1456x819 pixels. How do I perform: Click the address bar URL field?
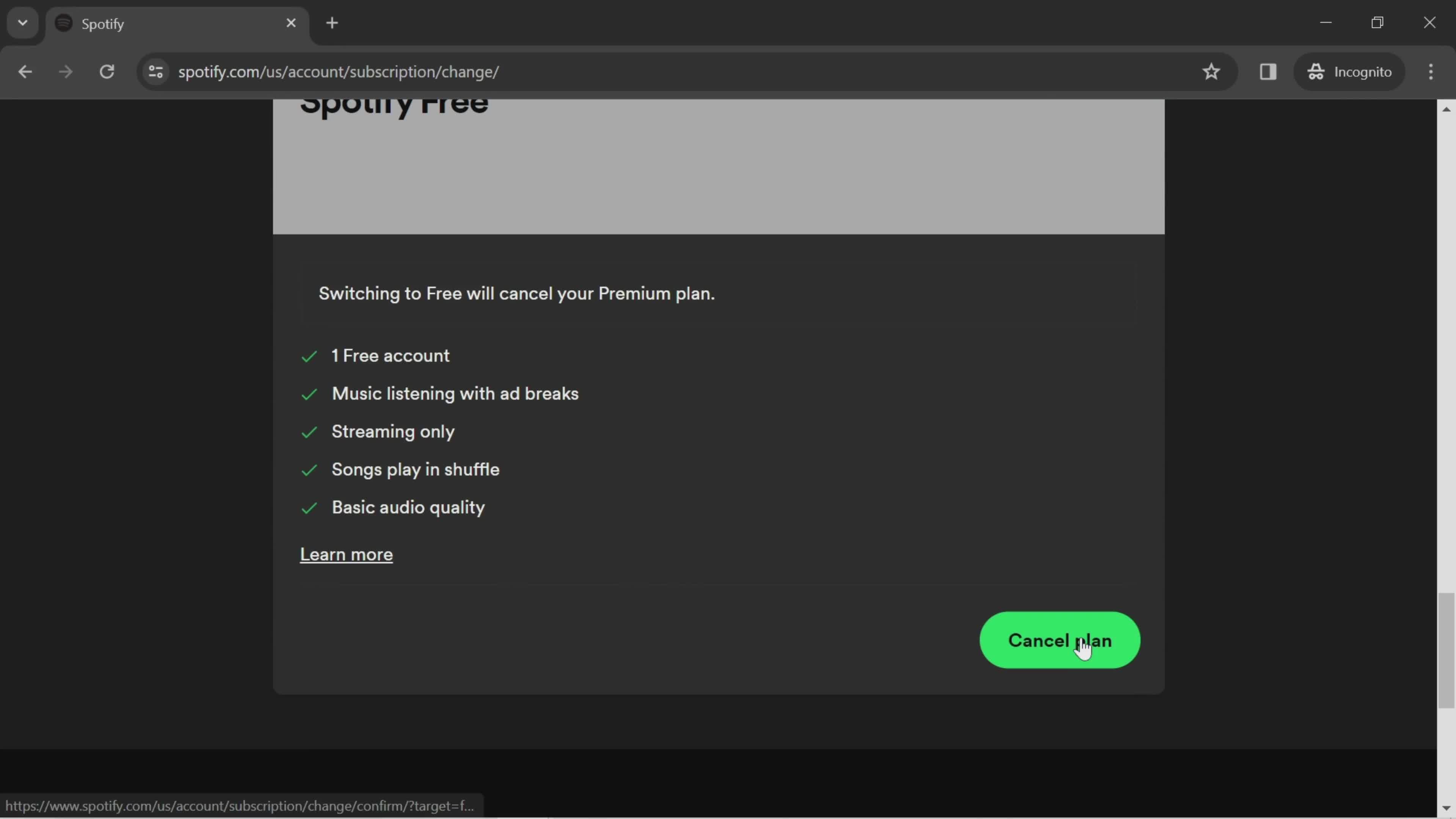337,71
